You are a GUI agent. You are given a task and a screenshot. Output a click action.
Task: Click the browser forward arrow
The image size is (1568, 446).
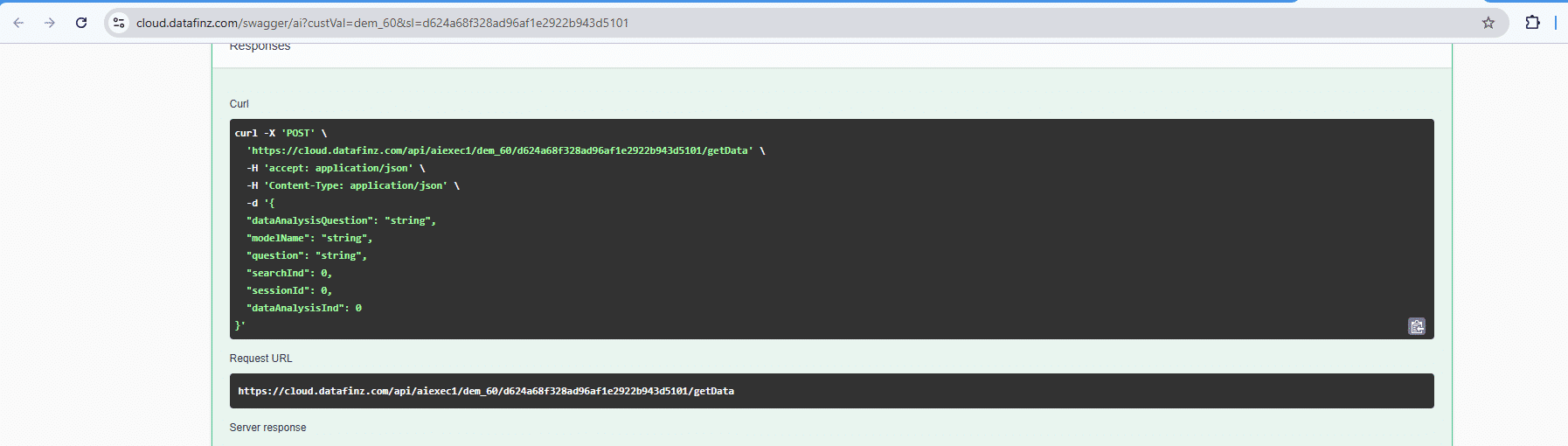(50, 23)
